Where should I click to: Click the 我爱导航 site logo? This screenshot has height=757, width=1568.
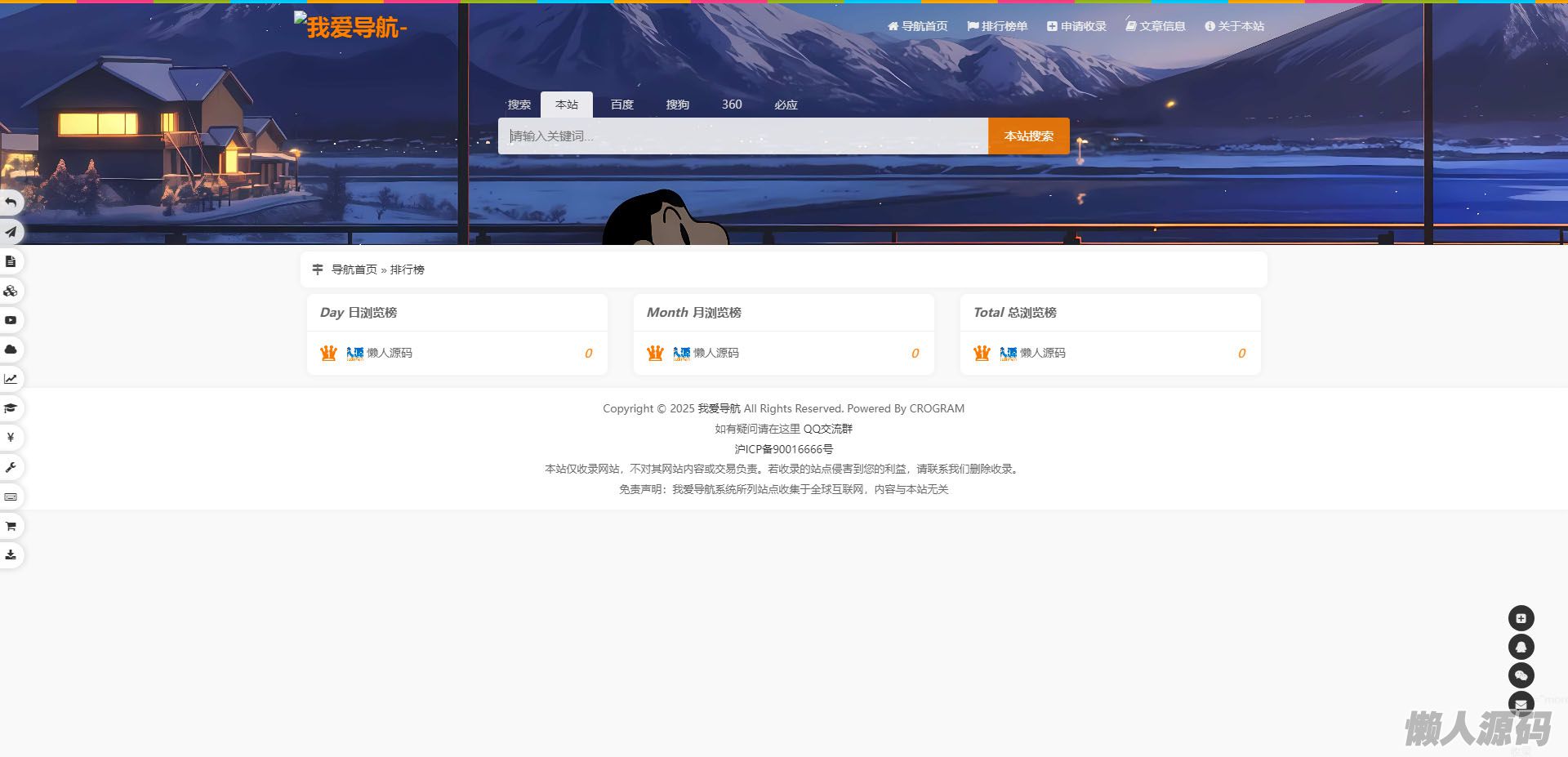point(350,26)
